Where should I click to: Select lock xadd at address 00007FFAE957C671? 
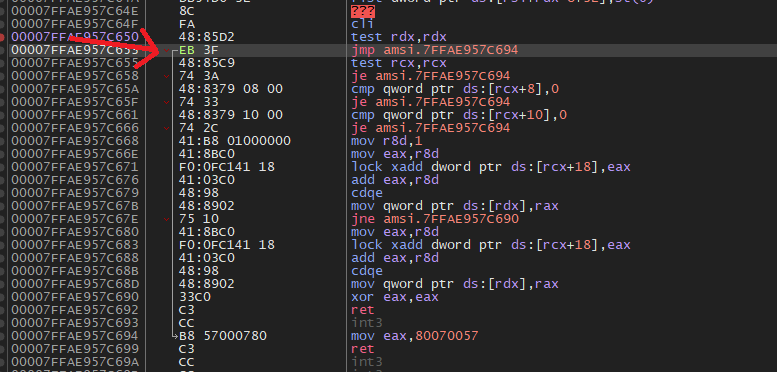(490, 167)
